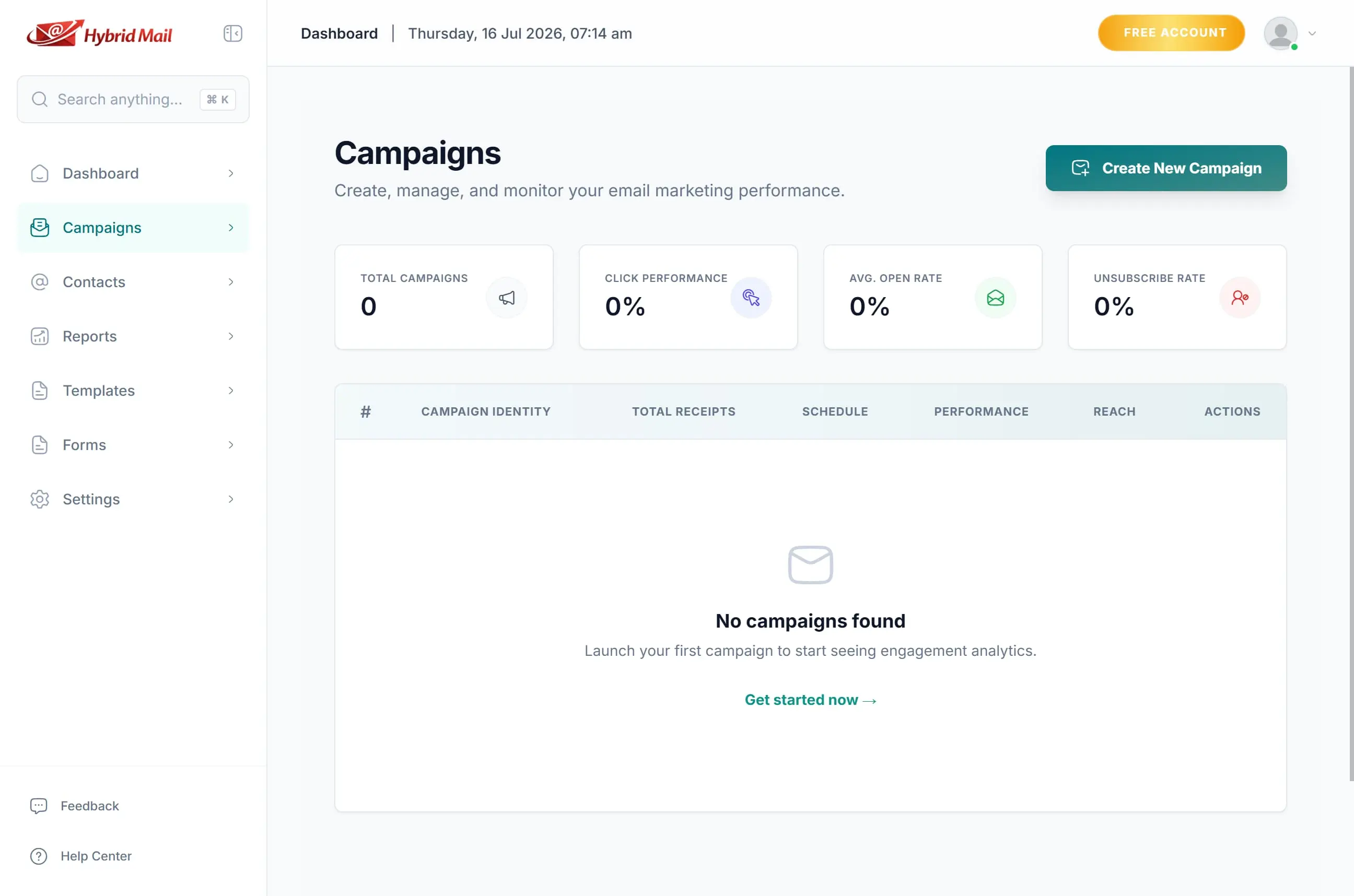Click the mail-plus icon on Create New Campaign

(1080, 168)
